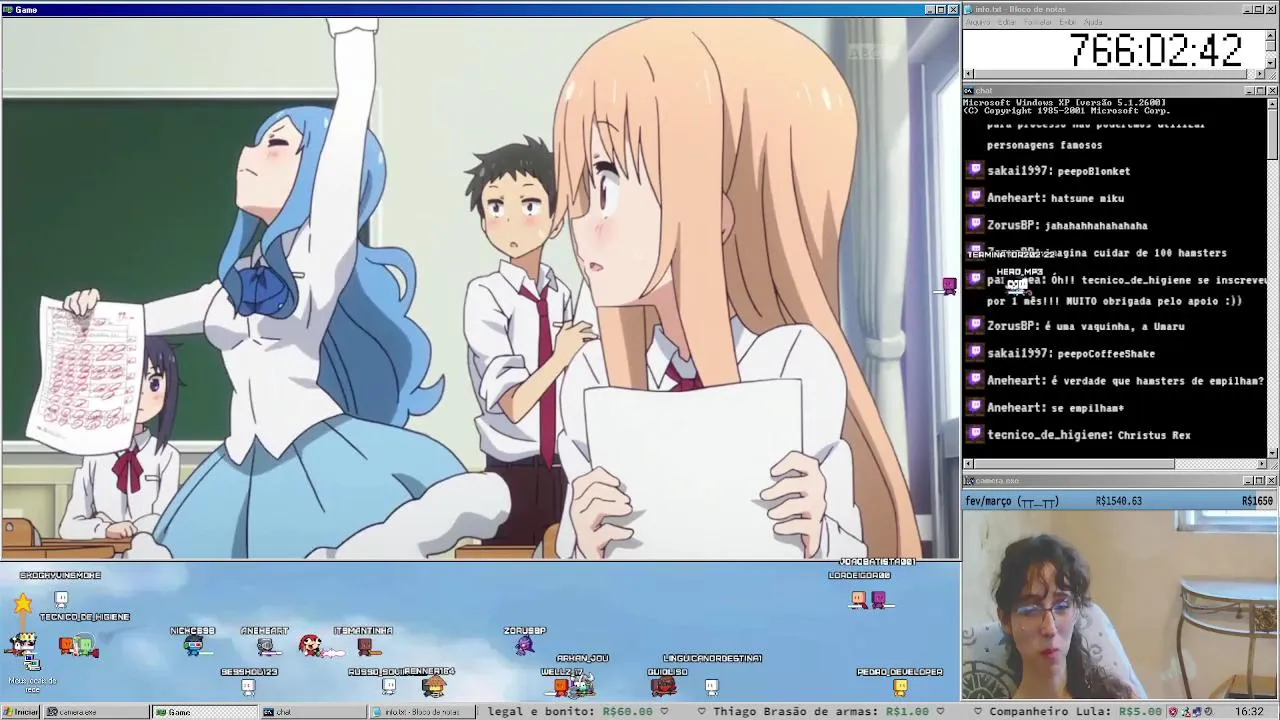This screenshot has height=720, width=1280.
Task: Select the ANEHEART character sprite
Action: pyautogui.click(x=266, y=647)
